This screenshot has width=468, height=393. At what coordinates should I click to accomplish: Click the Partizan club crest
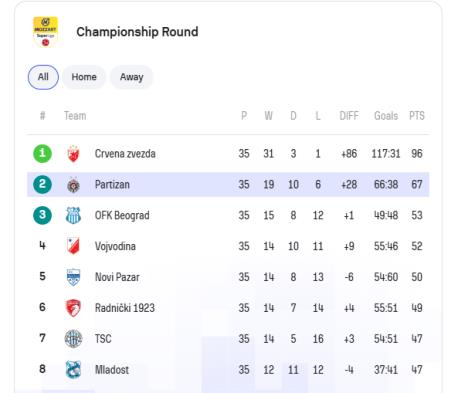point(73,185)
